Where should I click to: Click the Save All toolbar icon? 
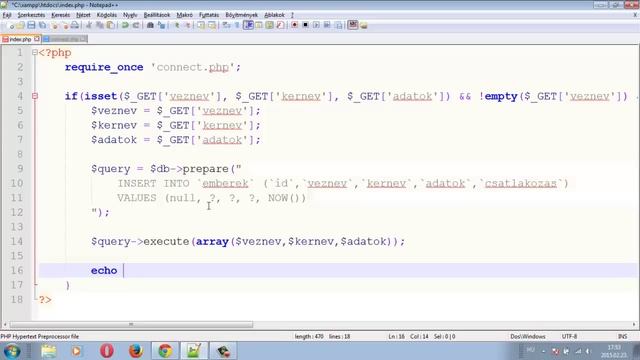42,25
